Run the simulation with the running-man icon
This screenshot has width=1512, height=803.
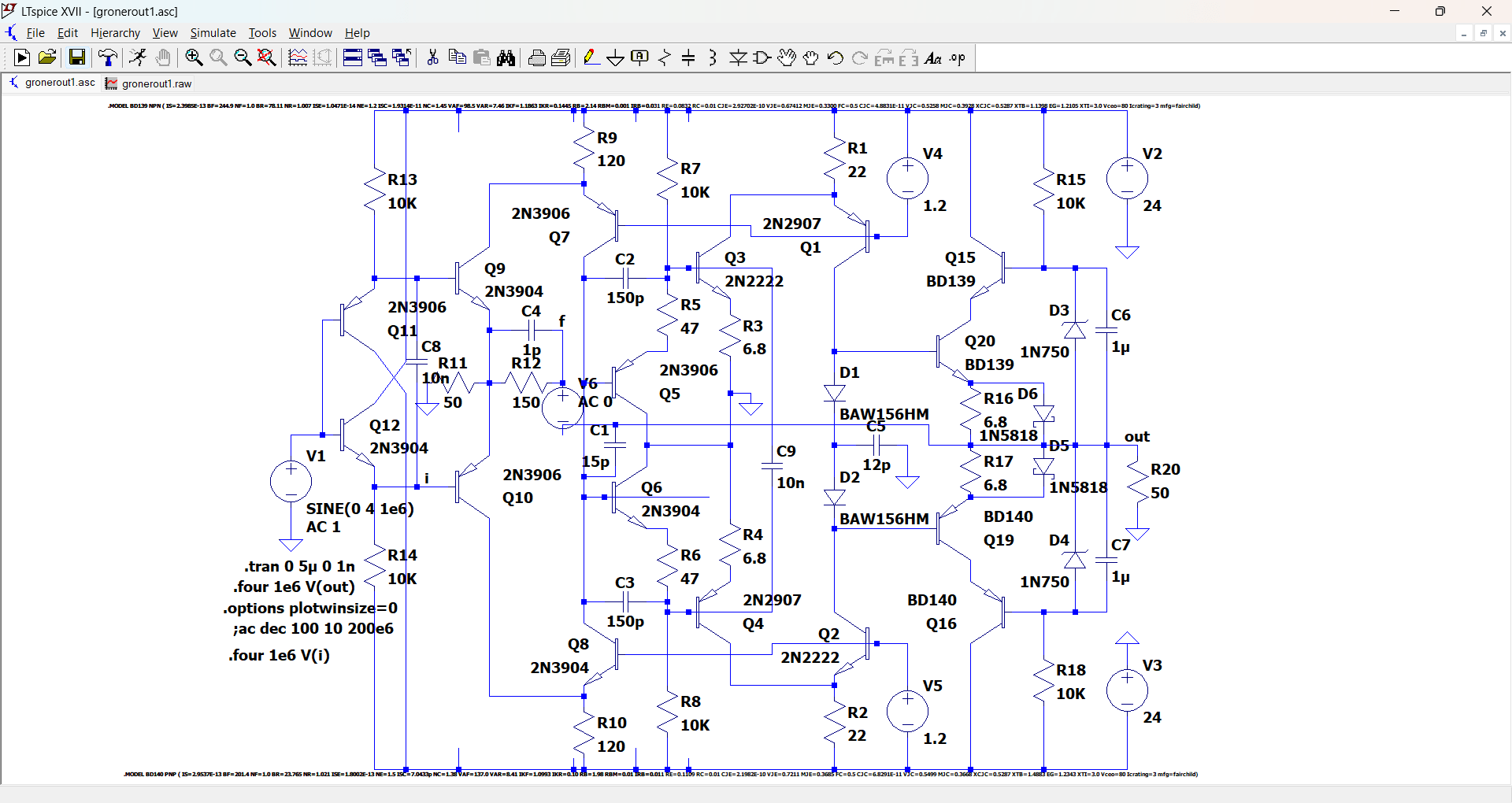[138, 57]
